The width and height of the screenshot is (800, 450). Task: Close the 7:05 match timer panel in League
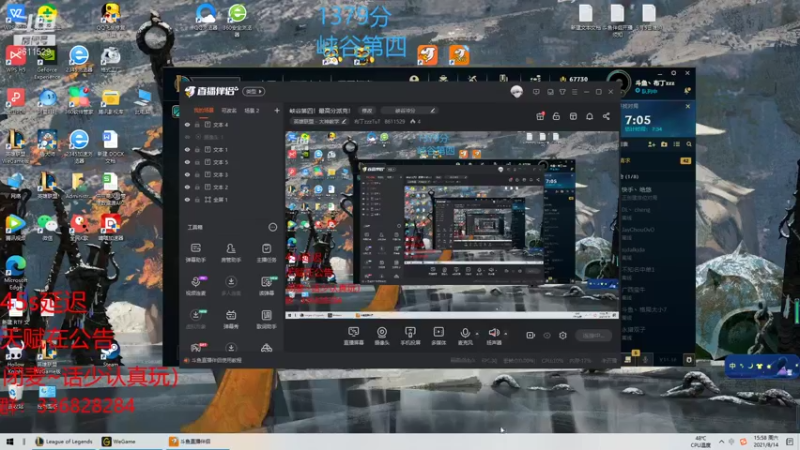(688, 106)
